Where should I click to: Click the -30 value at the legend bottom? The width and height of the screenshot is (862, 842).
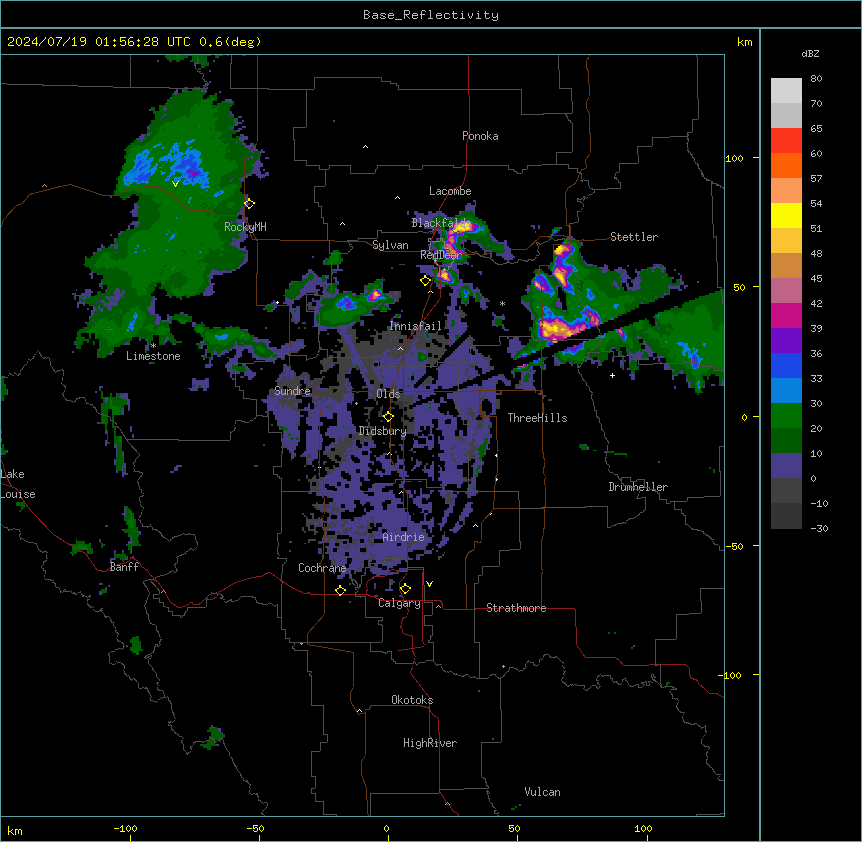tap(819, 528)
